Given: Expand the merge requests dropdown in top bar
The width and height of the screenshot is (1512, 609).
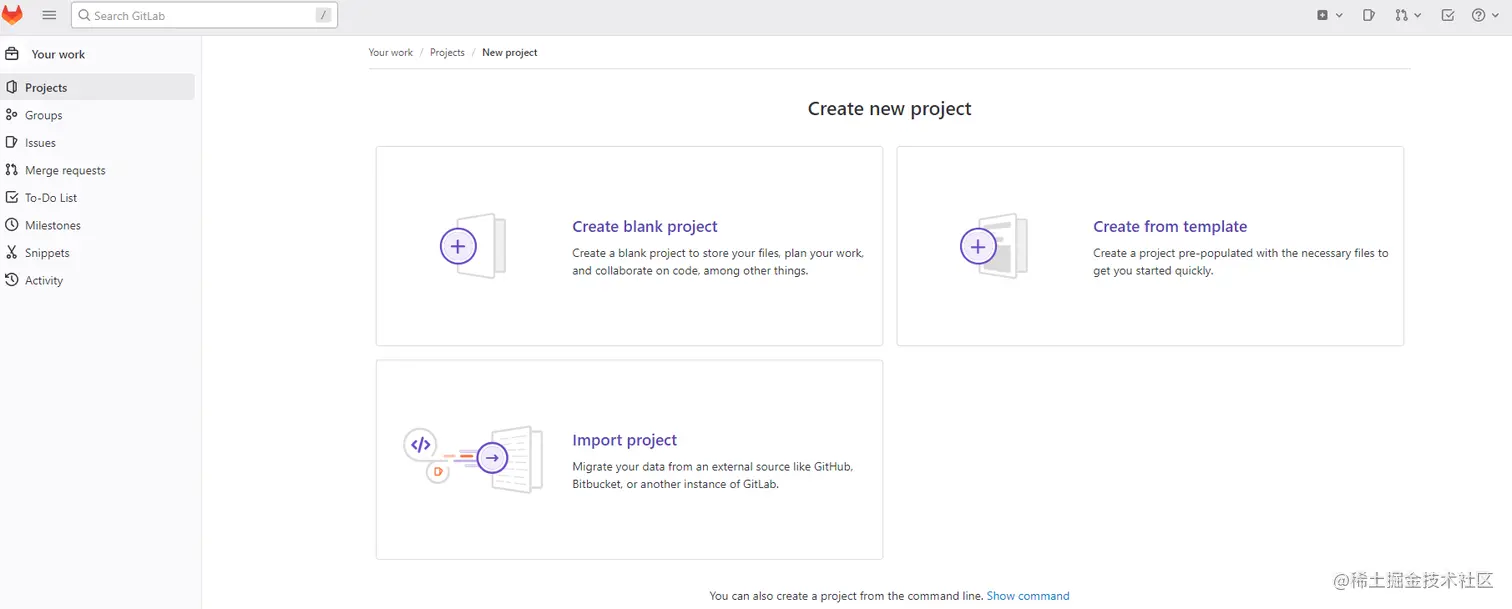Looking at the screenshot, I should click(1408, 15).
